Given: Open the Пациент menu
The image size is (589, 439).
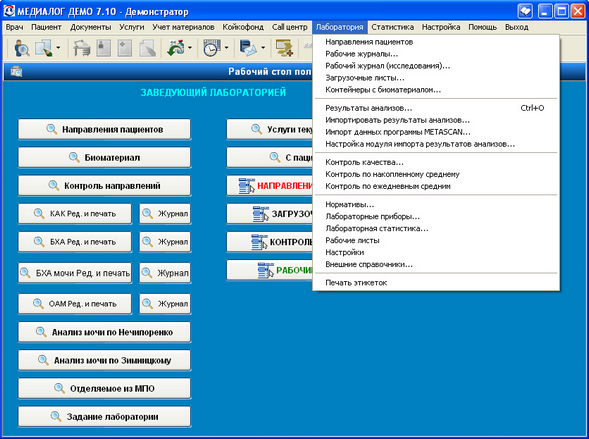Looking at the screenshot, I should tap(46, 27).
